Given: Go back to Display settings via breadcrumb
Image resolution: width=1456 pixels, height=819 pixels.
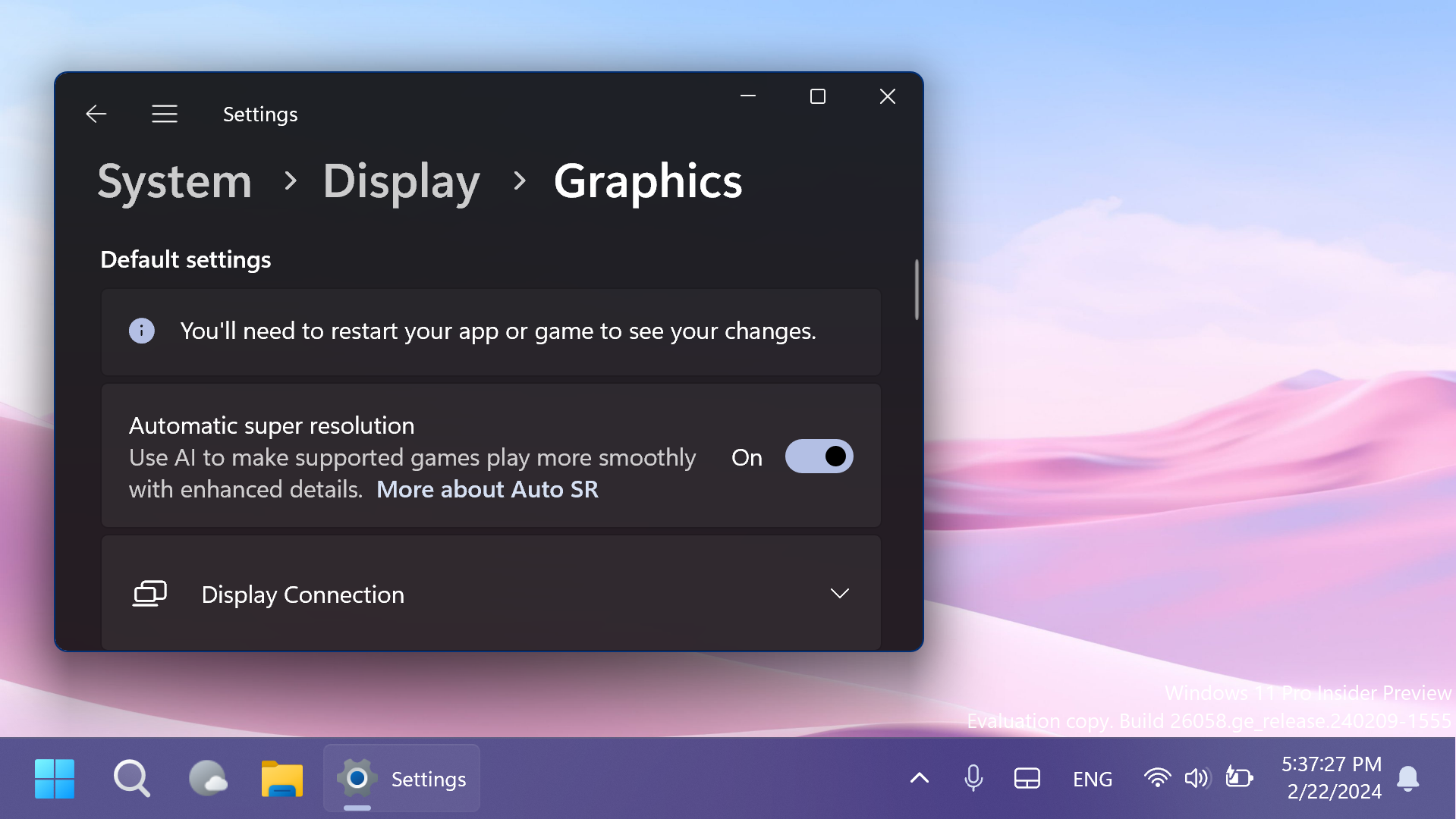Looking at the screenshot, I should pos(401,181).
